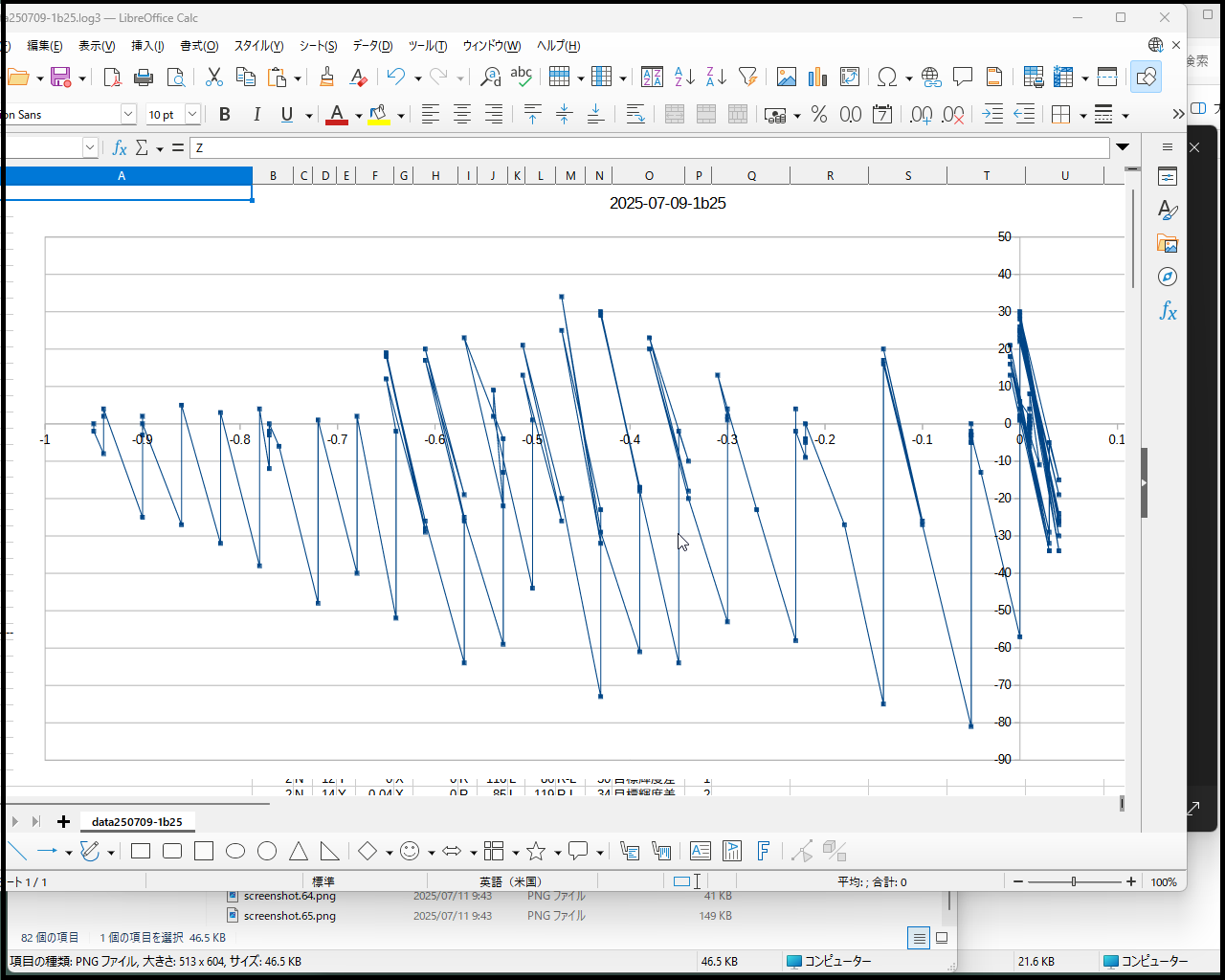
Task: Open the データ(D) menu
Action: [x=372, y=46]
